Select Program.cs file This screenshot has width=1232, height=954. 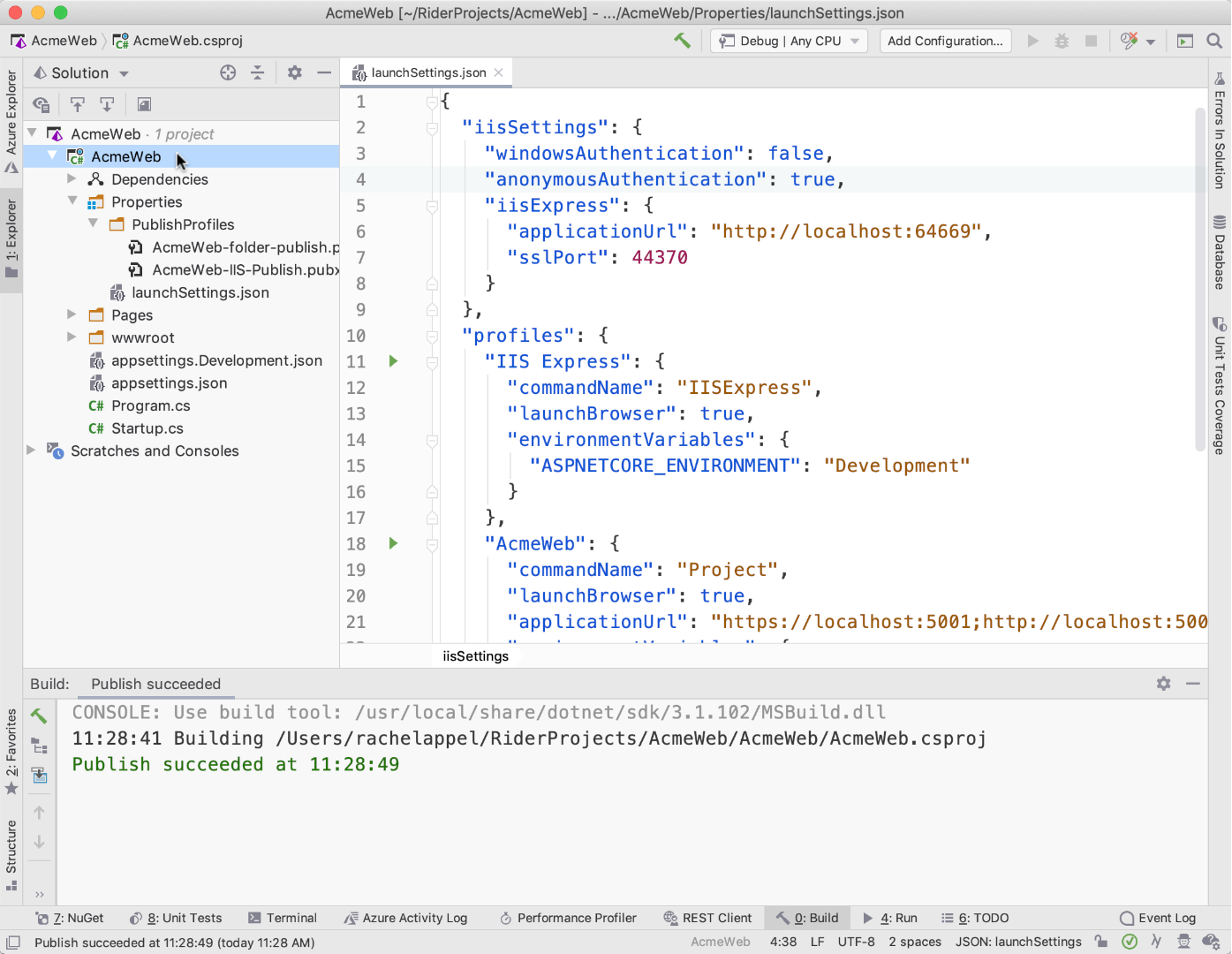139,405
